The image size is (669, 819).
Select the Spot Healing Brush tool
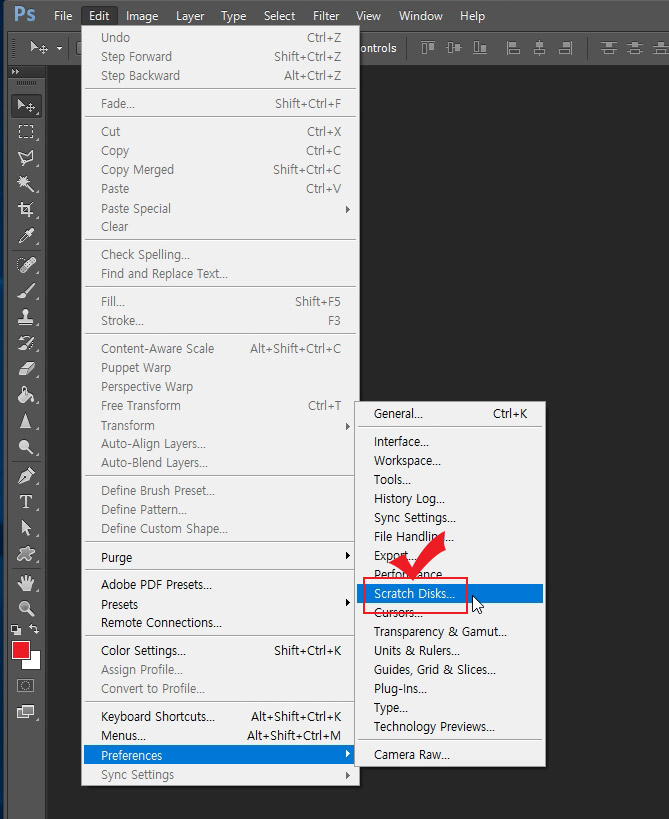point(26,265)
